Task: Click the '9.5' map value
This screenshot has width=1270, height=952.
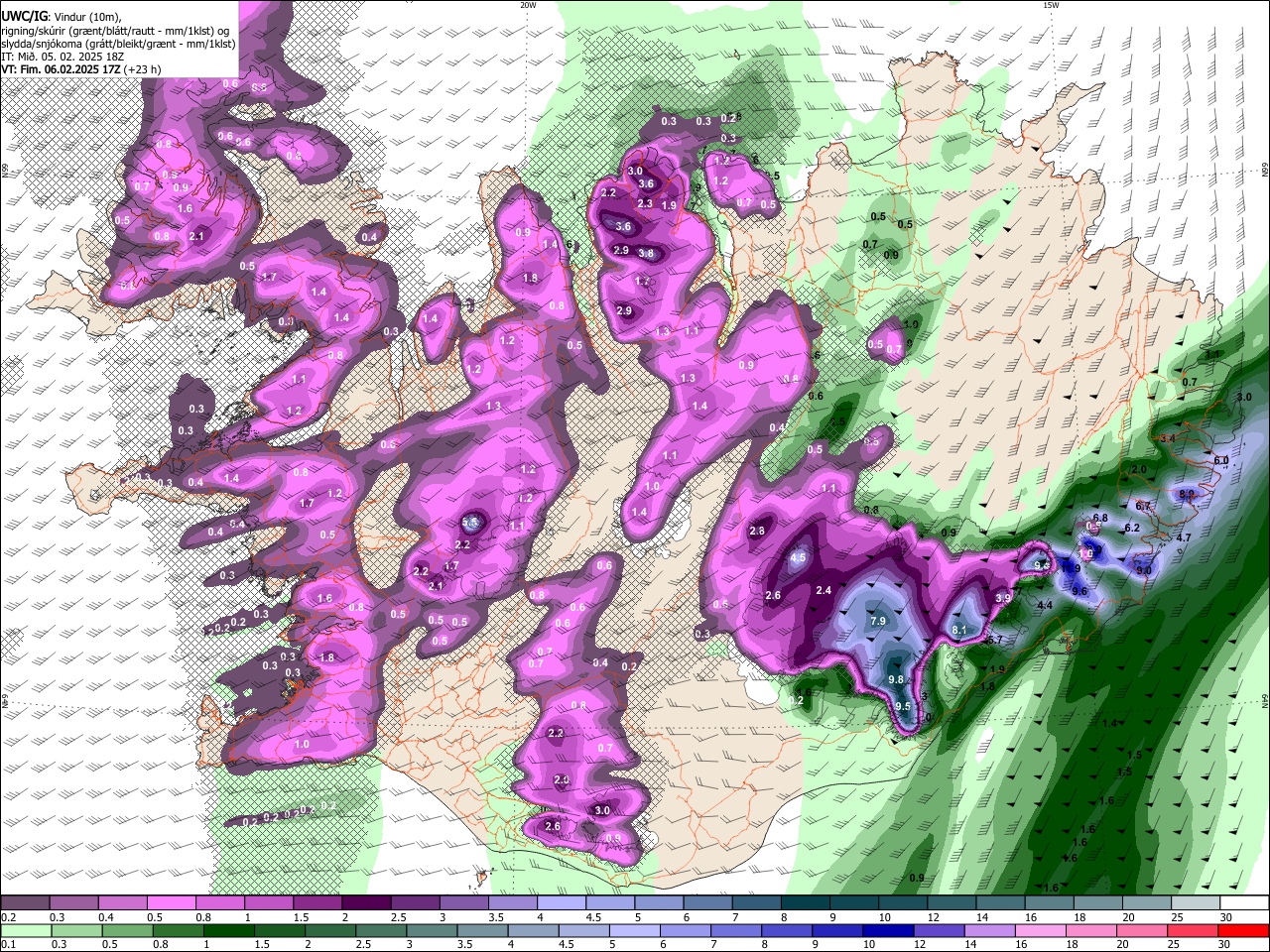Action: [x=903, y=706]
